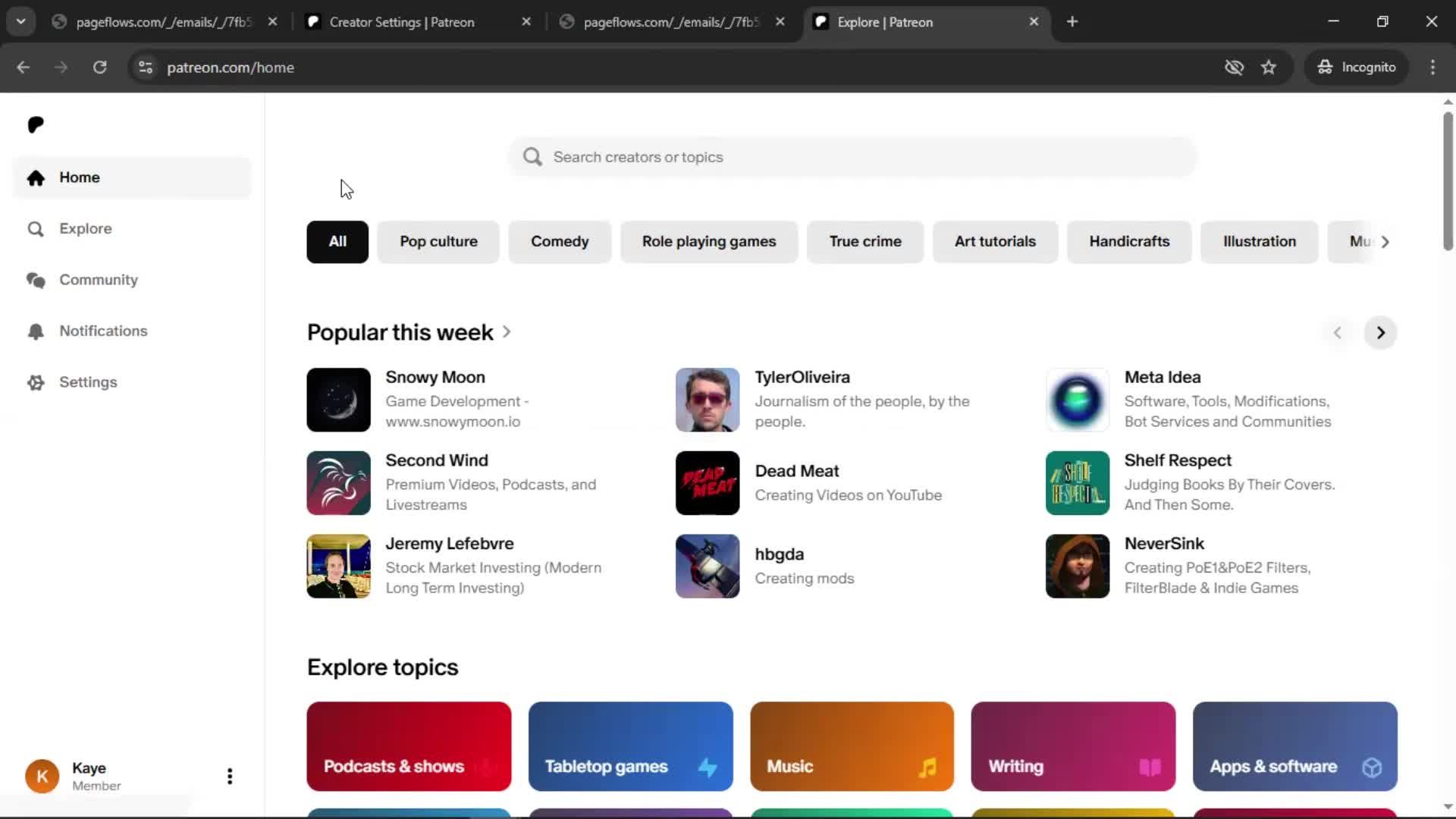Viewport: 1456px width, 819px height.
Task: Open Notifications in the sidebar
Action: (x=132, y=331)
